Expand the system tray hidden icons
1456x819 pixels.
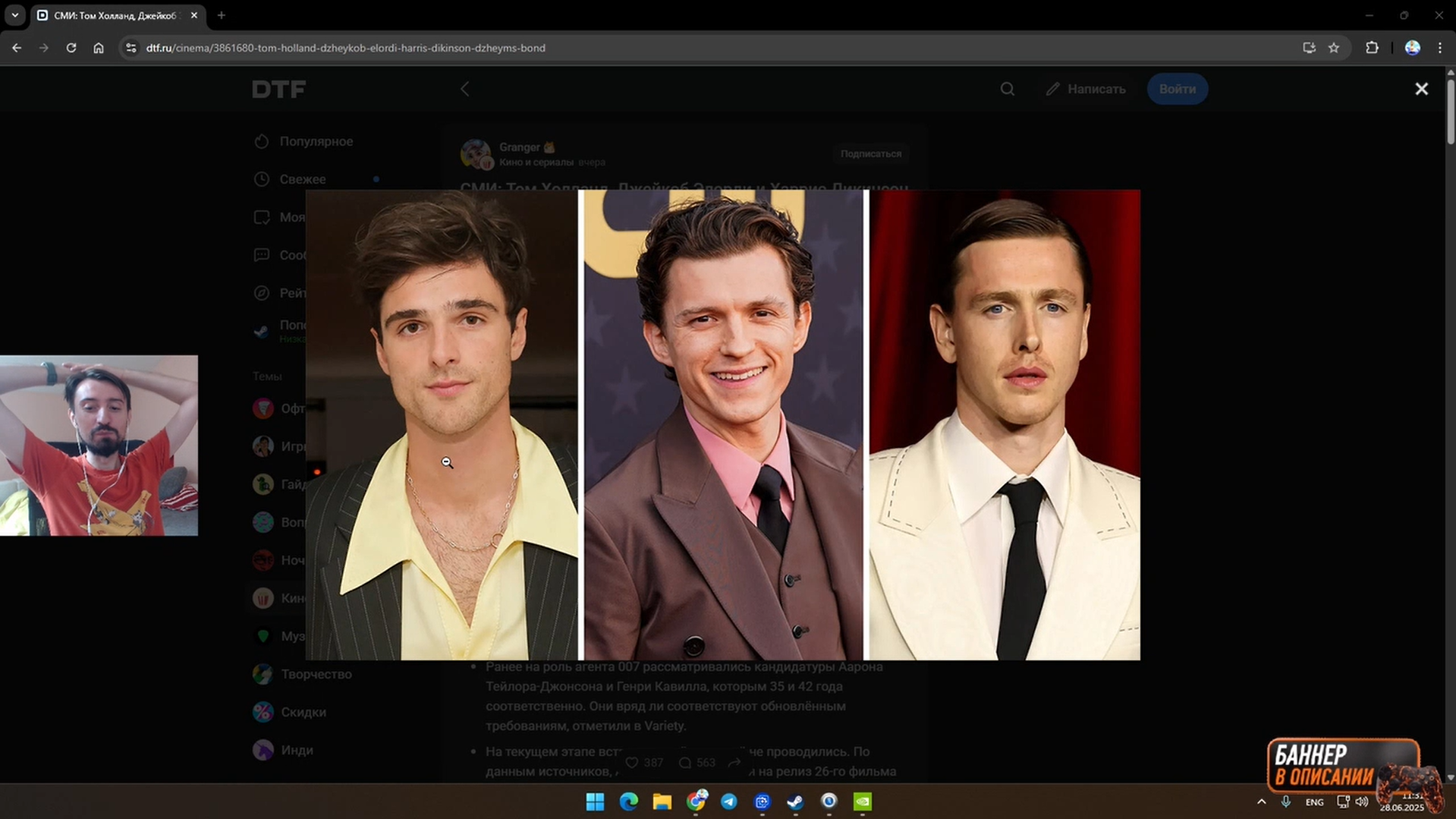pyautogui.click(x=1261, y=802)
